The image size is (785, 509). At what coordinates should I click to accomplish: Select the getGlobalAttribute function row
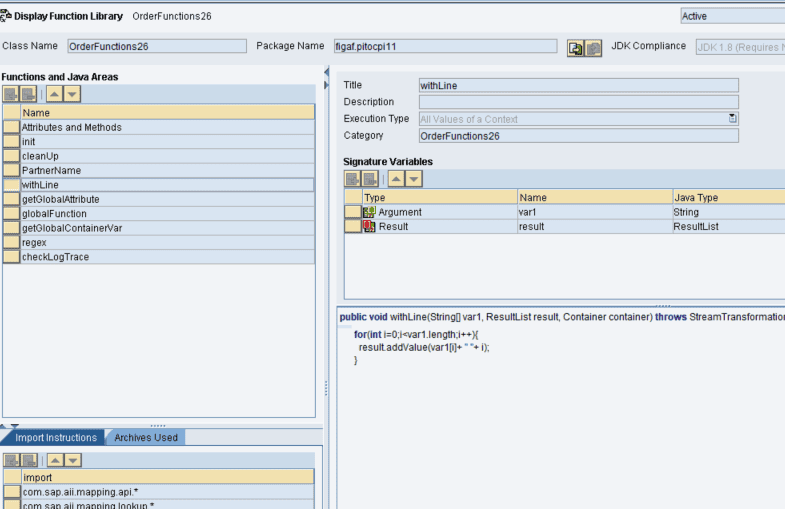[x=167, y=199]
